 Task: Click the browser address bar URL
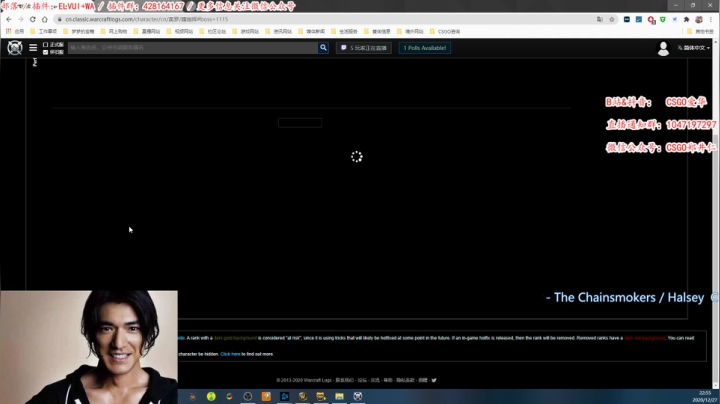146,19
